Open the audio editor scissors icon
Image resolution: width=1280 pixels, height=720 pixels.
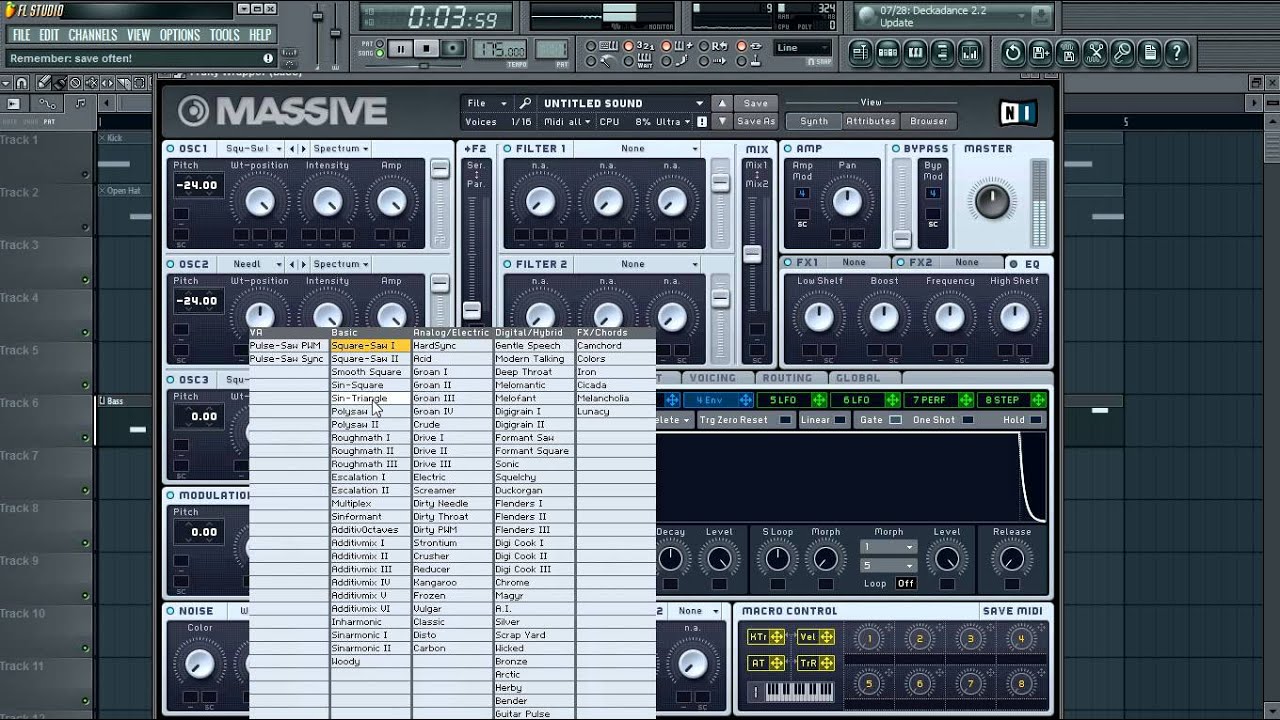1095,53
